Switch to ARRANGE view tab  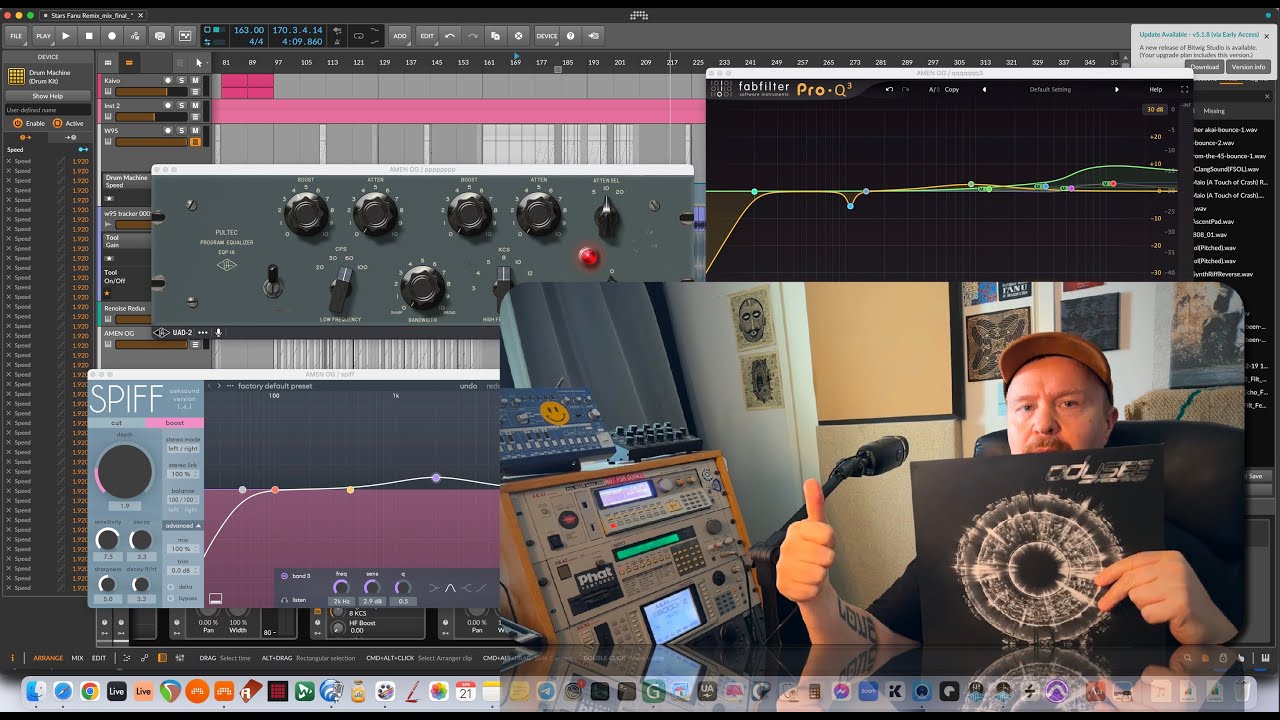[48, 658]
